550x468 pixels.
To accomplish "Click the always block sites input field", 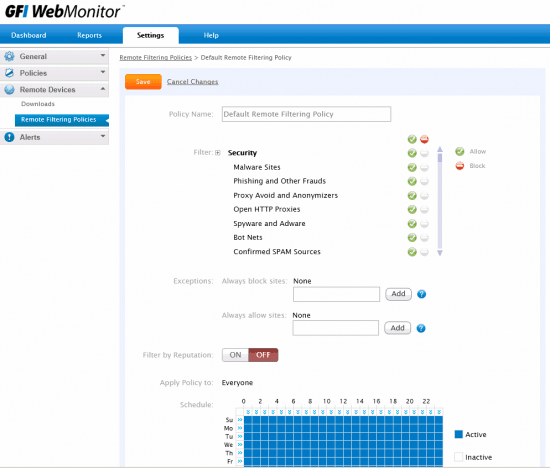I will [x=336, y=294].
